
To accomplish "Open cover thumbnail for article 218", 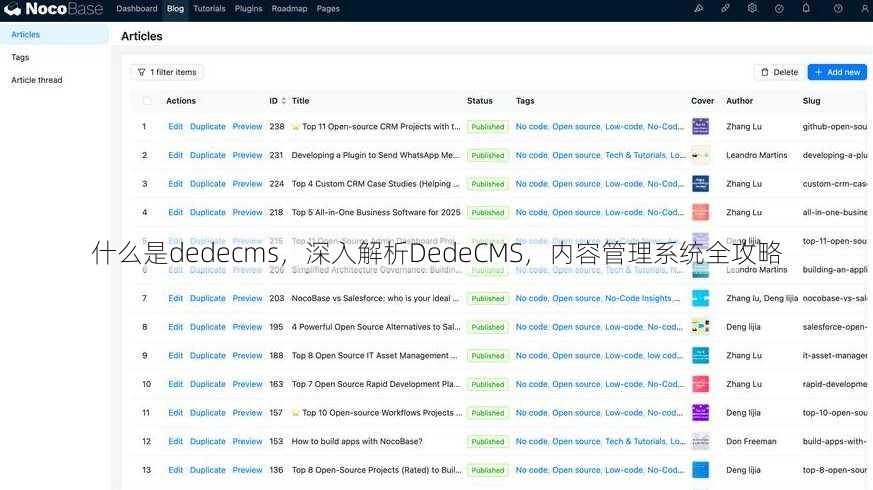I will click(700, 212).
